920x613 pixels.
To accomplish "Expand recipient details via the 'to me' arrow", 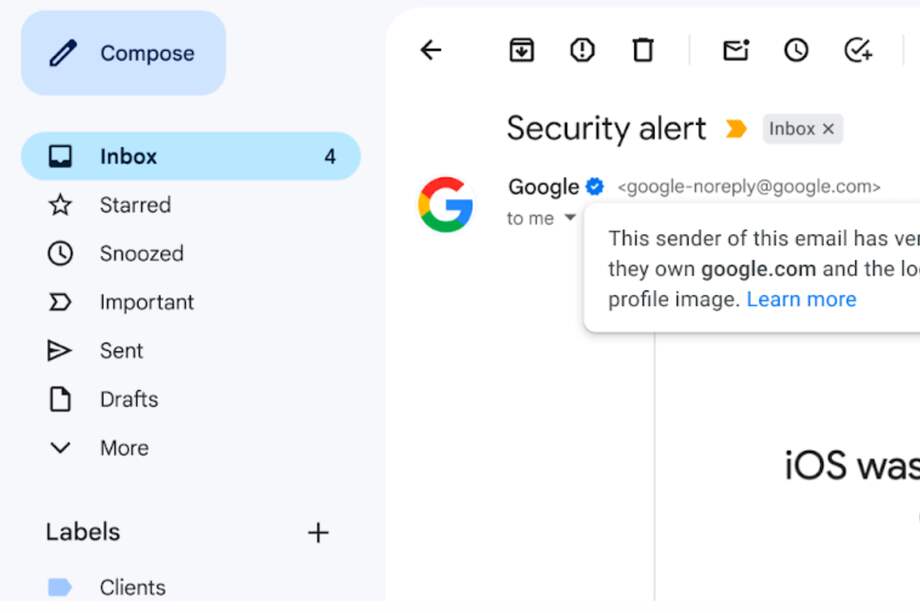I will coord(570,217).
